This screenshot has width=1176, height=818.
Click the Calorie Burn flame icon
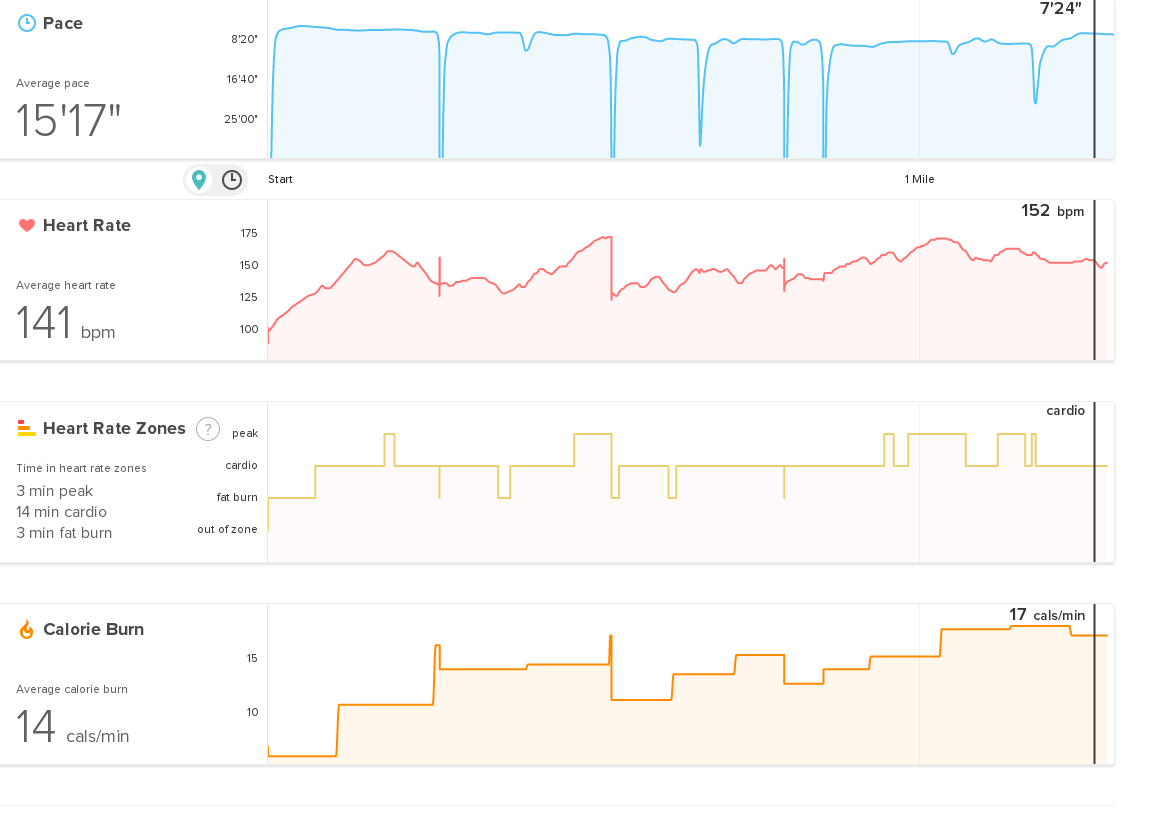click(x=26, y=630)
